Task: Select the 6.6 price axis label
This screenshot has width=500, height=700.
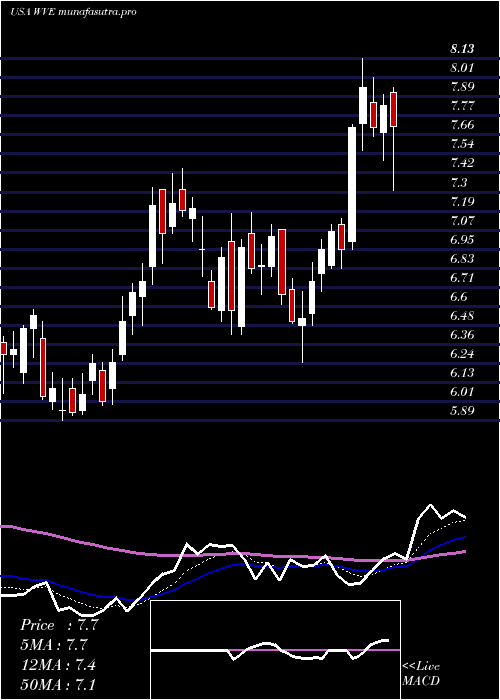Action: tap(458, 297)
